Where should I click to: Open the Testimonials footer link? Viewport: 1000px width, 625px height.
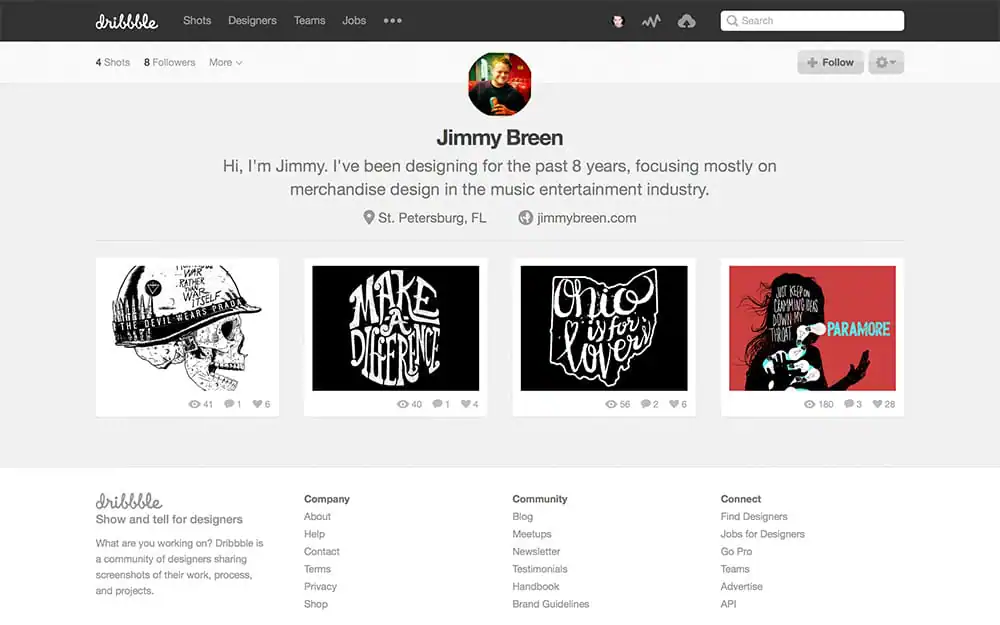click(540, 569)
